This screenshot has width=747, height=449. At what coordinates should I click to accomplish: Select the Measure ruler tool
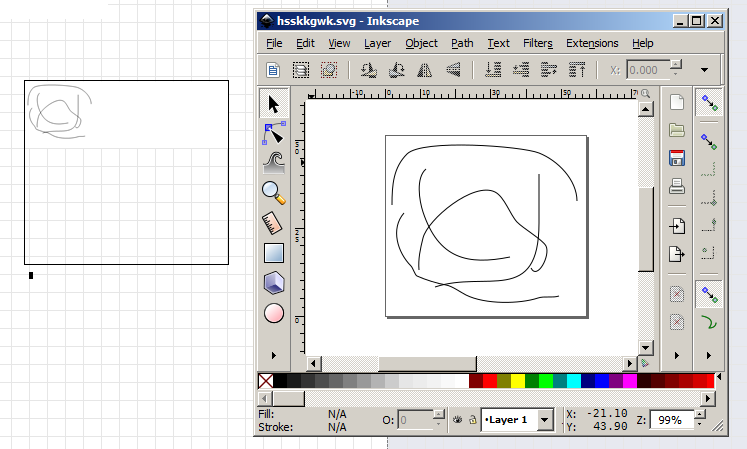pyautogui.click(x=274, y=222)
